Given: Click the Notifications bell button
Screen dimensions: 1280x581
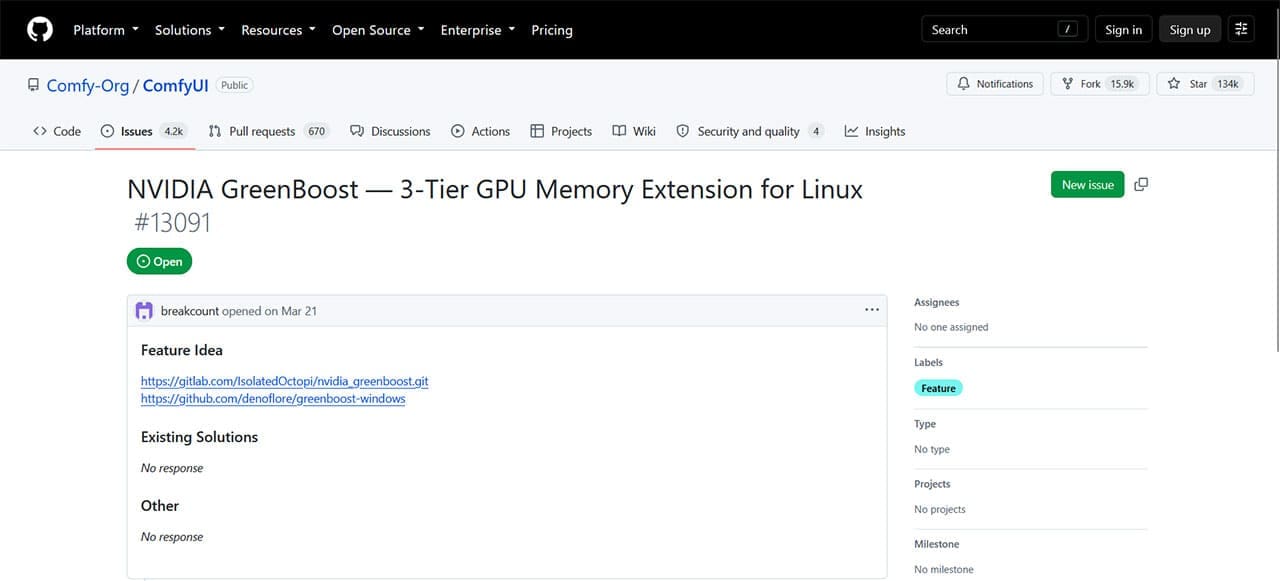Looking at the screenshot, I should [x=995, y=84].
